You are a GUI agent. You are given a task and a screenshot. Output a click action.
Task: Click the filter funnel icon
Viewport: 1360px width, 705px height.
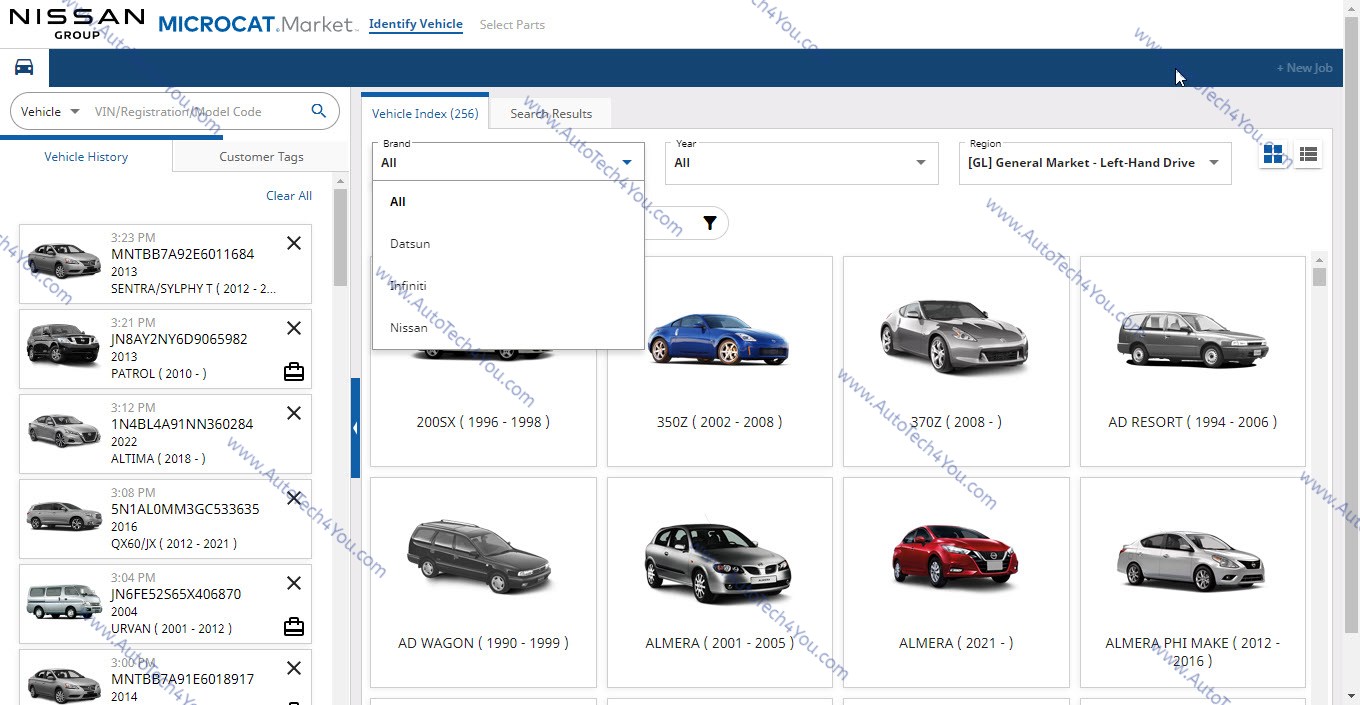tap(709, 223)
